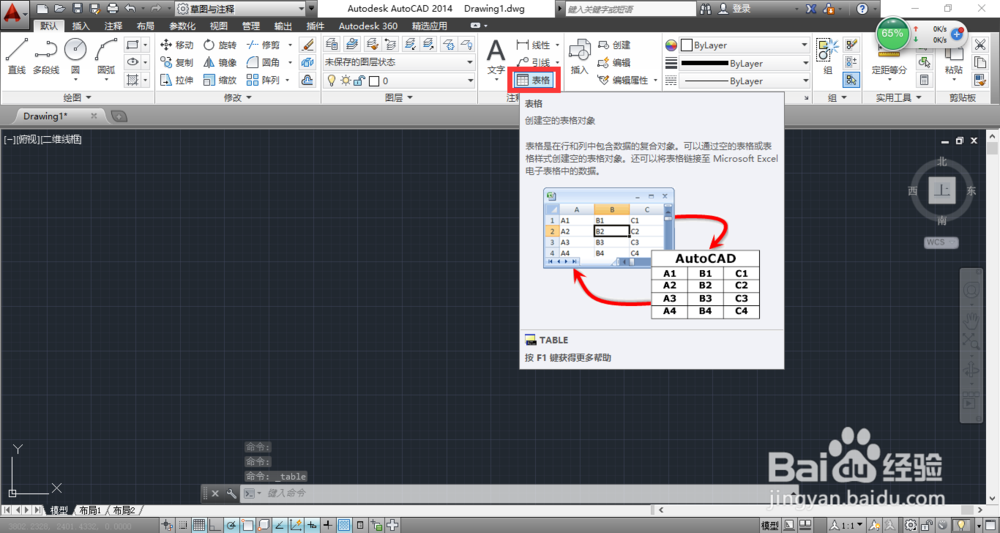The width and height of the screenshot is (1000, 533).
Task: Open the workspace dropdown (草图与注释)
Action: 240,8
